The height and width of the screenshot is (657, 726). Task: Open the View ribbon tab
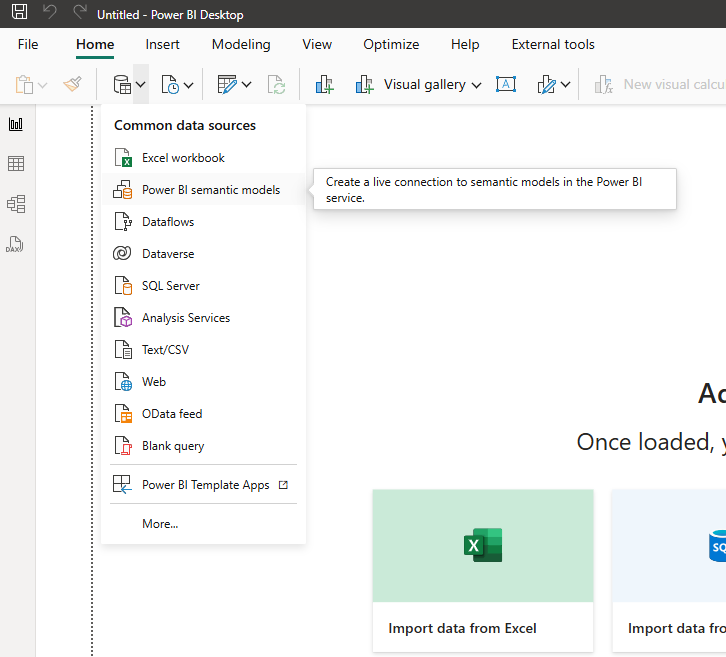point(317,44)
